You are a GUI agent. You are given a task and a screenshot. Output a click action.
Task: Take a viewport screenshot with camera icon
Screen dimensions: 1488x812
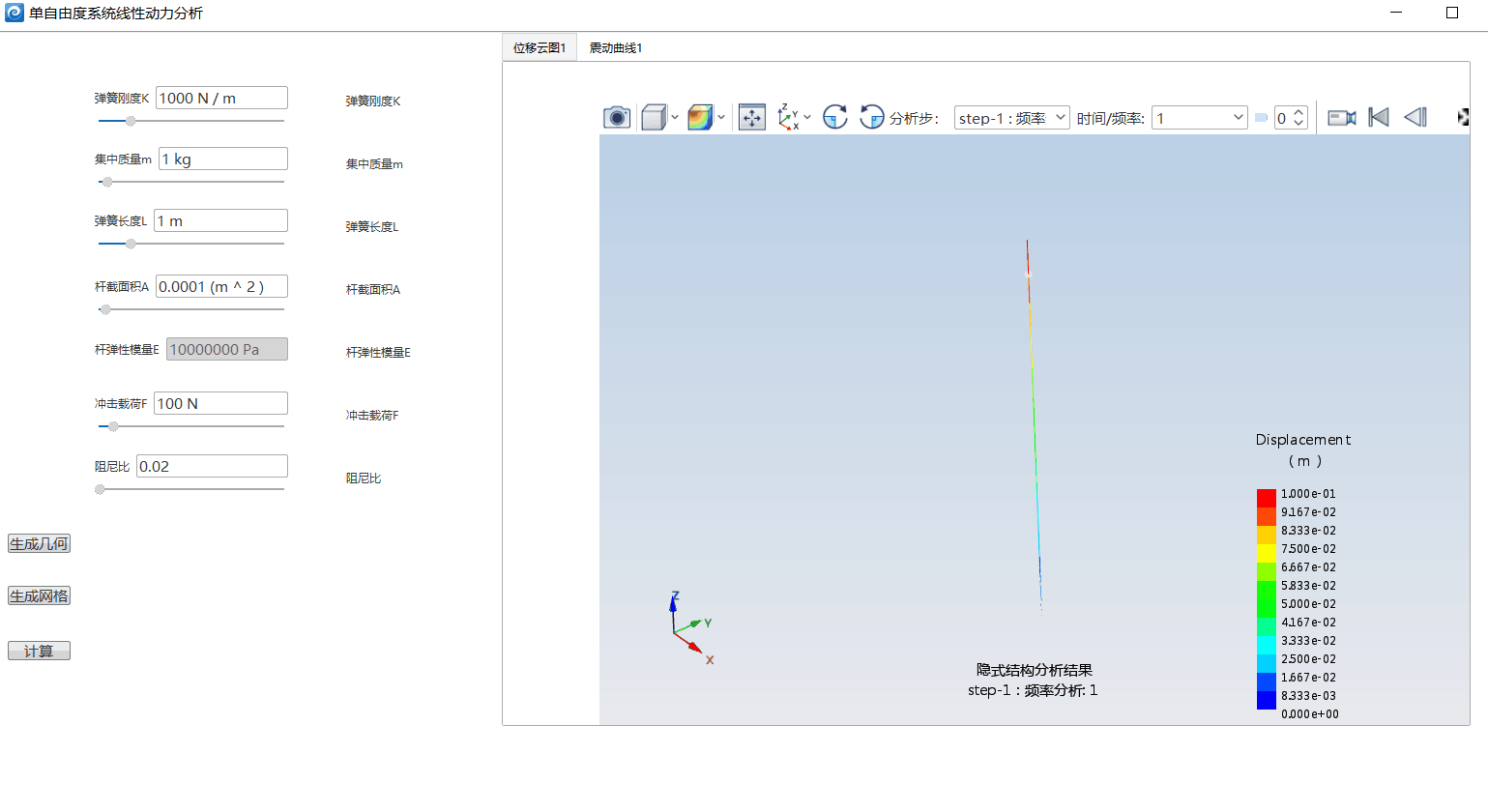(x=617, y=118)
